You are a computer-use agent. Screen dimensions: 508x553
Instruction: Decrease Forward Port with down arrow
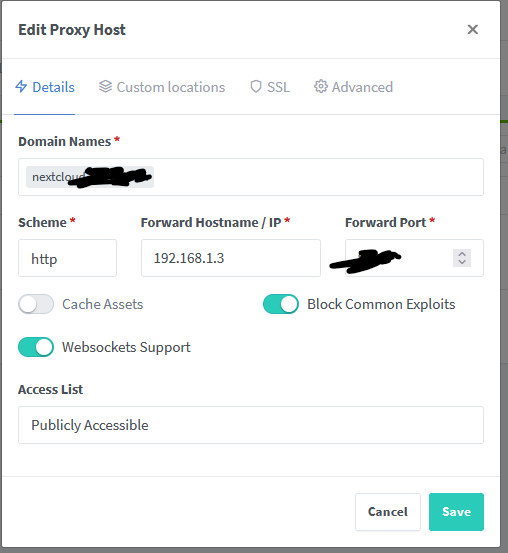point(462,262)
